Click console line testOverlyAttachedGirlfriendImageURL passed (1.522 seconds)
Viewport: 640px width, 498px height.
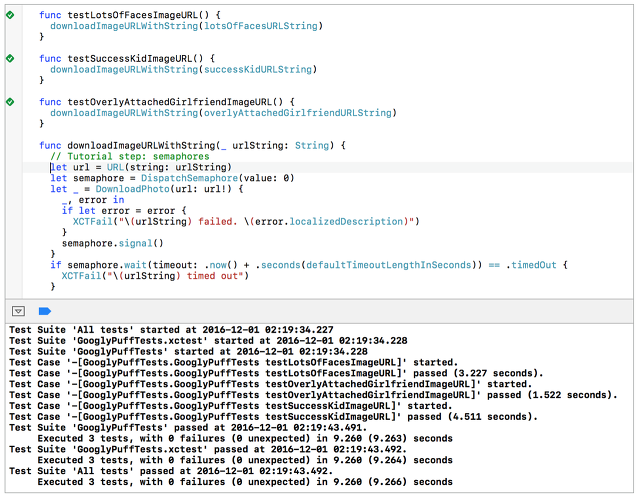(313, 395)
